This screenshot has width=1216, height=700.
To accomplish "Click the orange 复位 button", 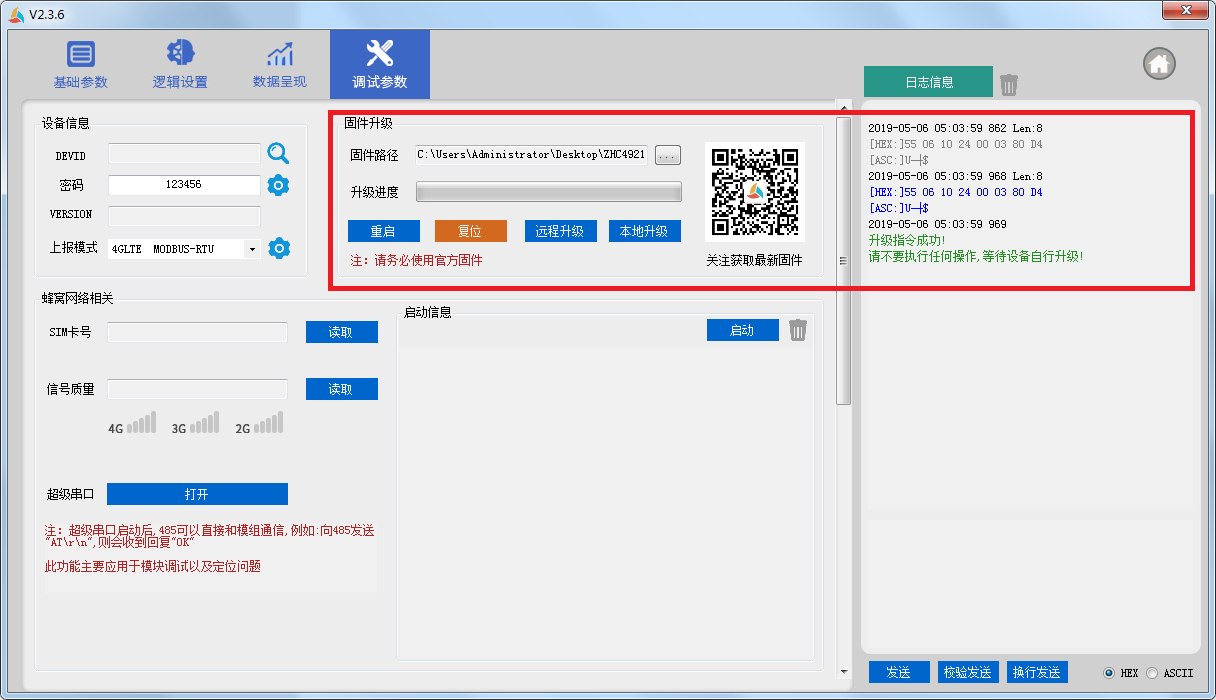I will coord(470,231).
